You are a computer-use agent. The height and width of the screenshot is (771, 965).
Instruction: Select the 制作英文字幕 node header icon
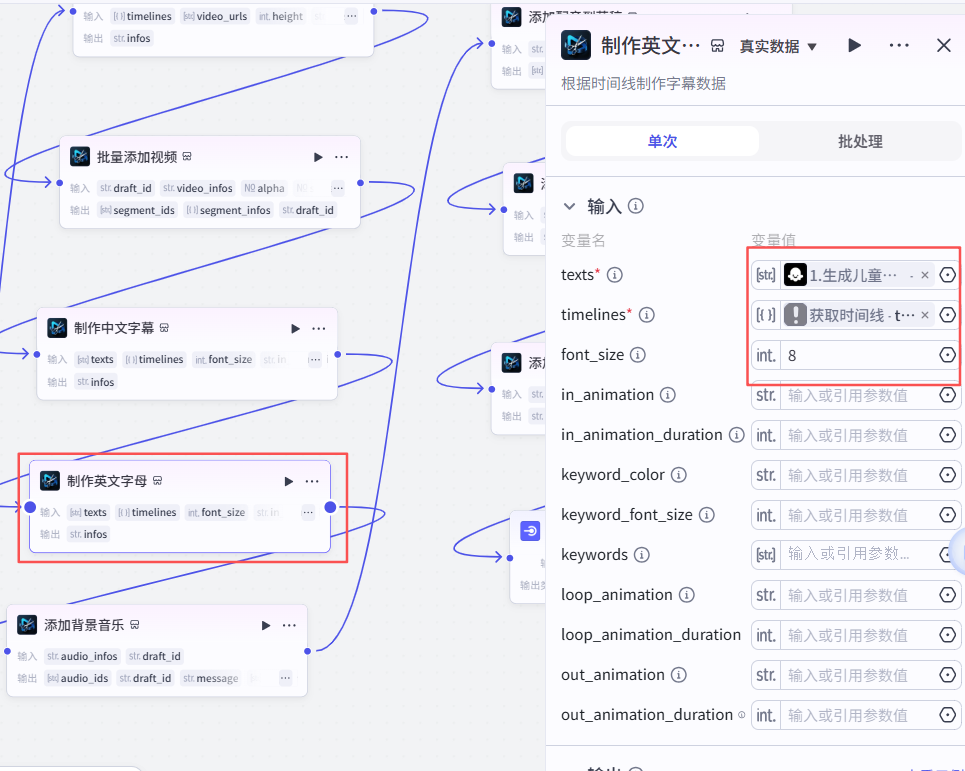575,45
